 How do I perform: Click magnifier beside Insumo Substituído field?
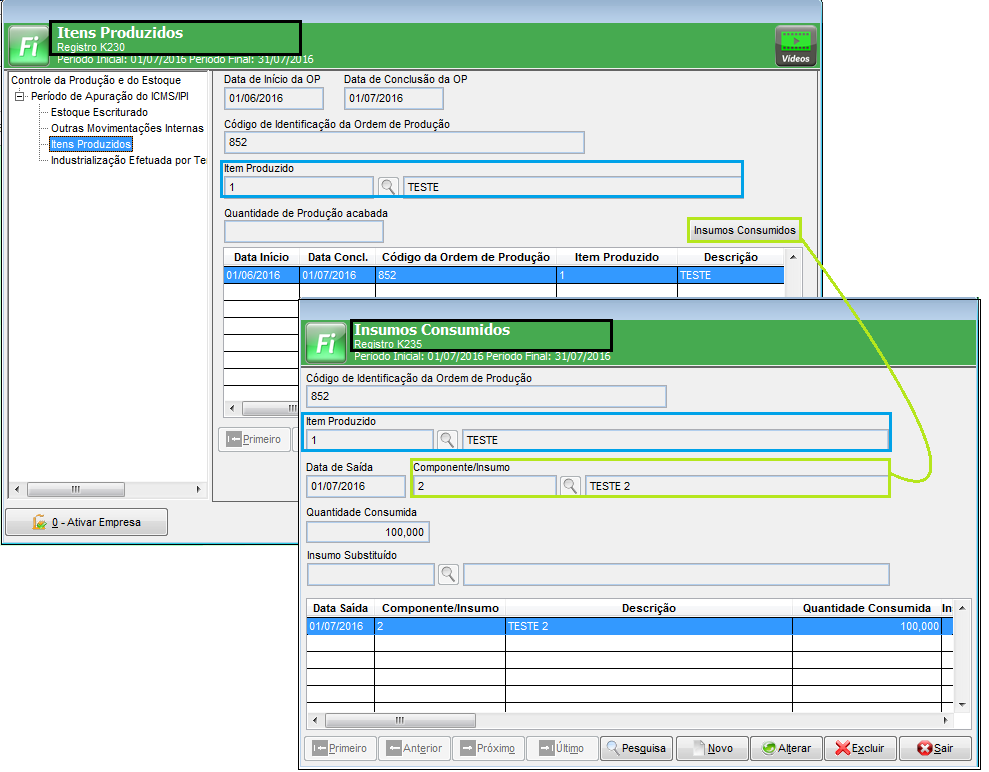point(448,574)
